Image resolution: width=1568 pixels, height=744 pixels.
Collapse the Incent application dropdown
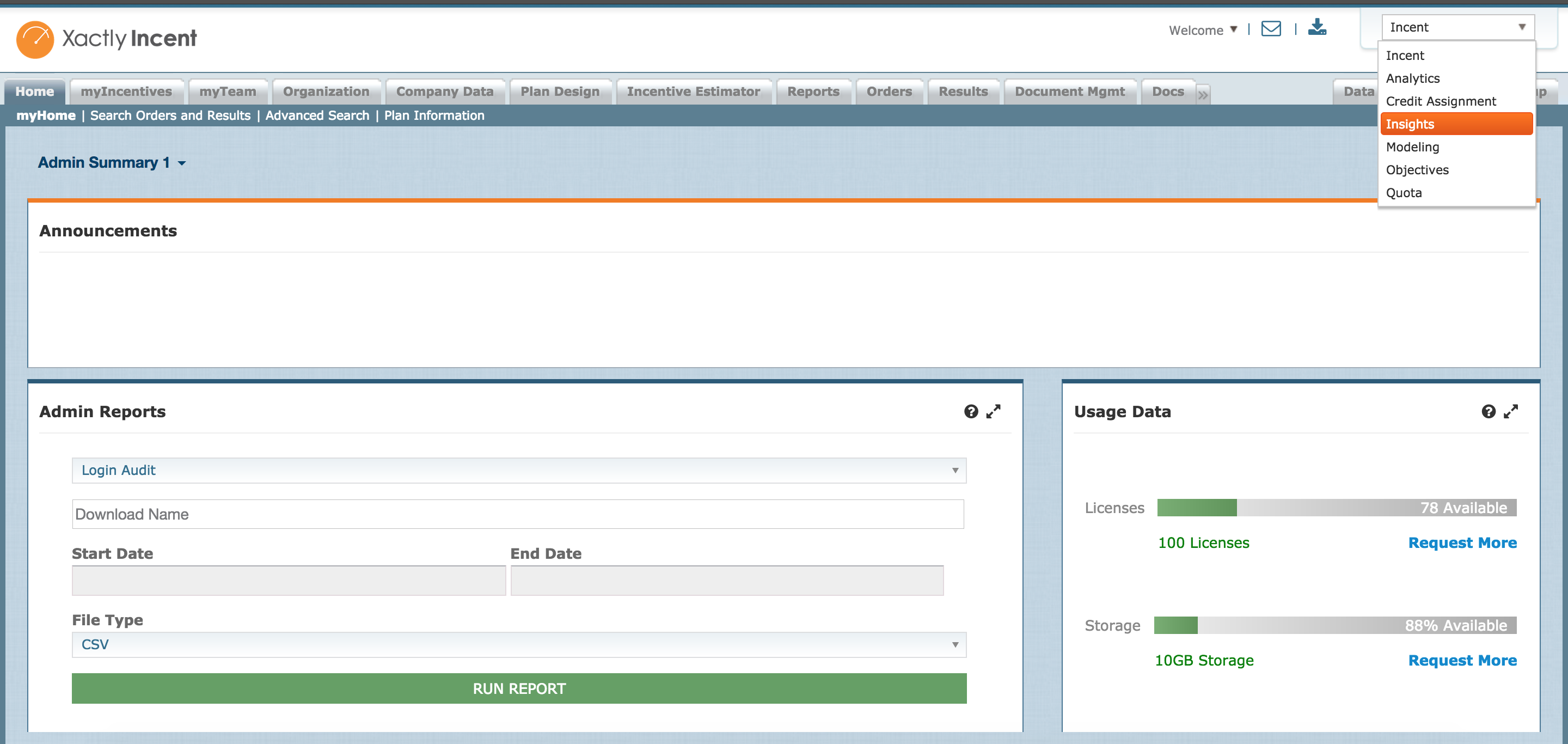tap(1458, 27)
